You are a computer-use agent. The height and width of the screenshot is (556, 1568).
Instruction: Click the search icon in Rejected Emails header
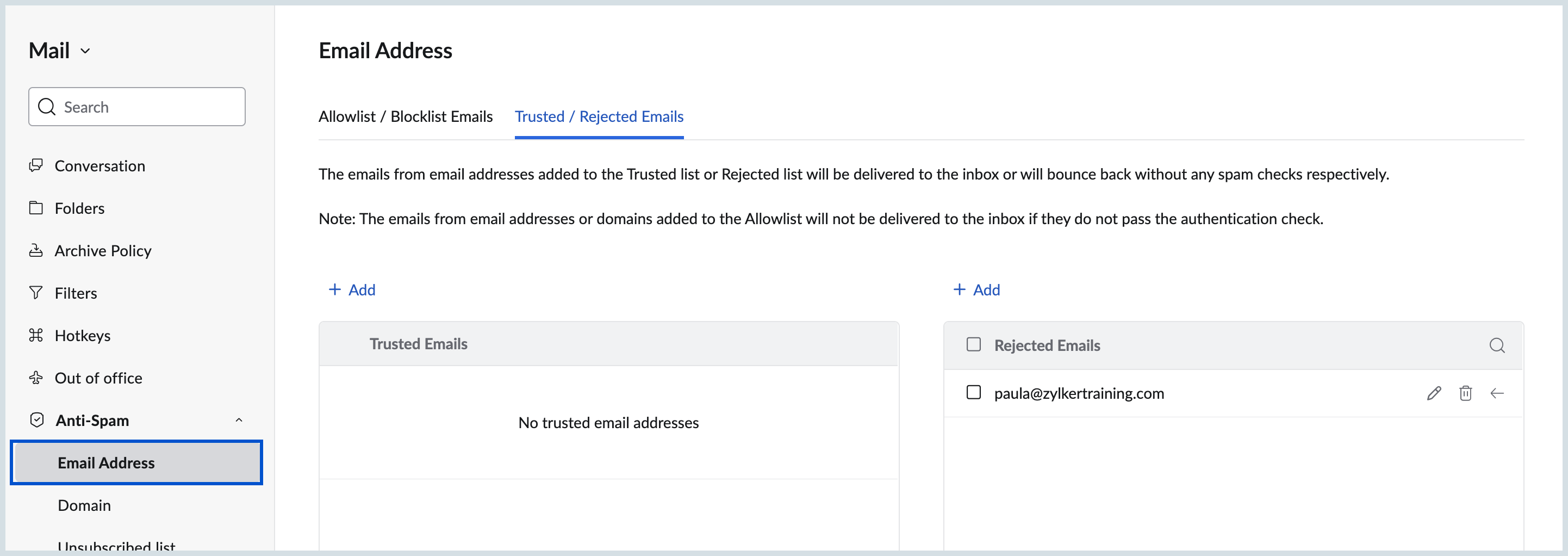(x=1497, y=345)
